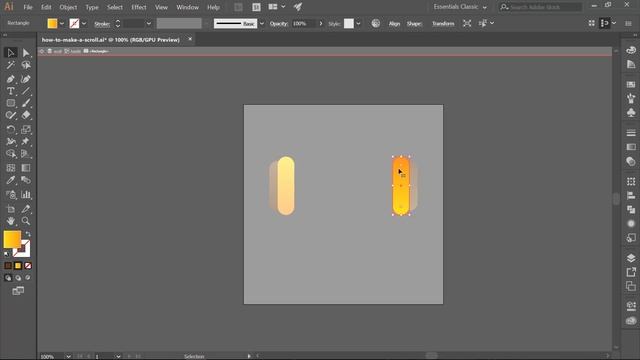Click the Align link in control bar
Screen dimensions: 640x360
pos(394,24)
